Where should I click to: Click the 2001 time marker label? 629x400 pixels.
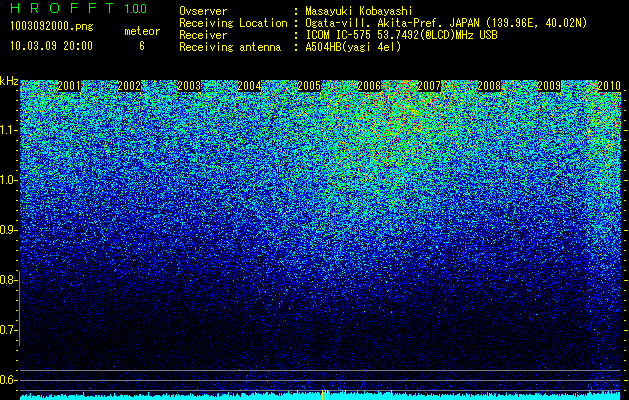tap(69, 86)
